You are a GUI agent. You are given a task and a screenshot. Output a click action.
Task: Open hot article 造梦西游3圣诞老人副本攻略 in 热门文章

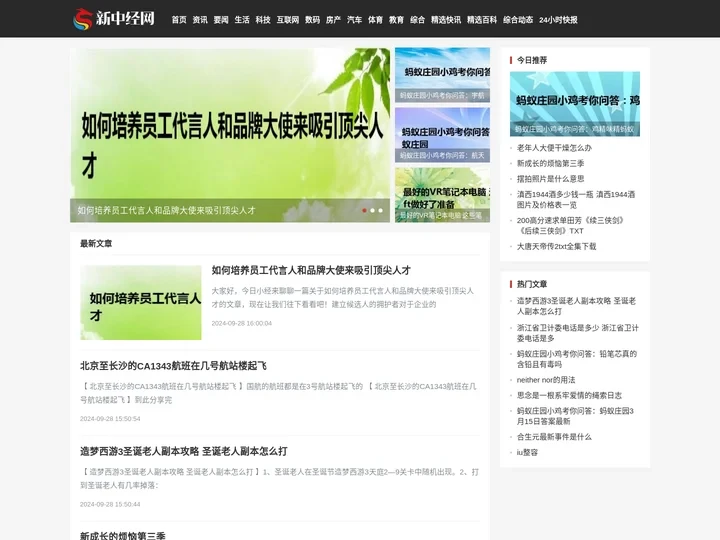tap(576, 306)
